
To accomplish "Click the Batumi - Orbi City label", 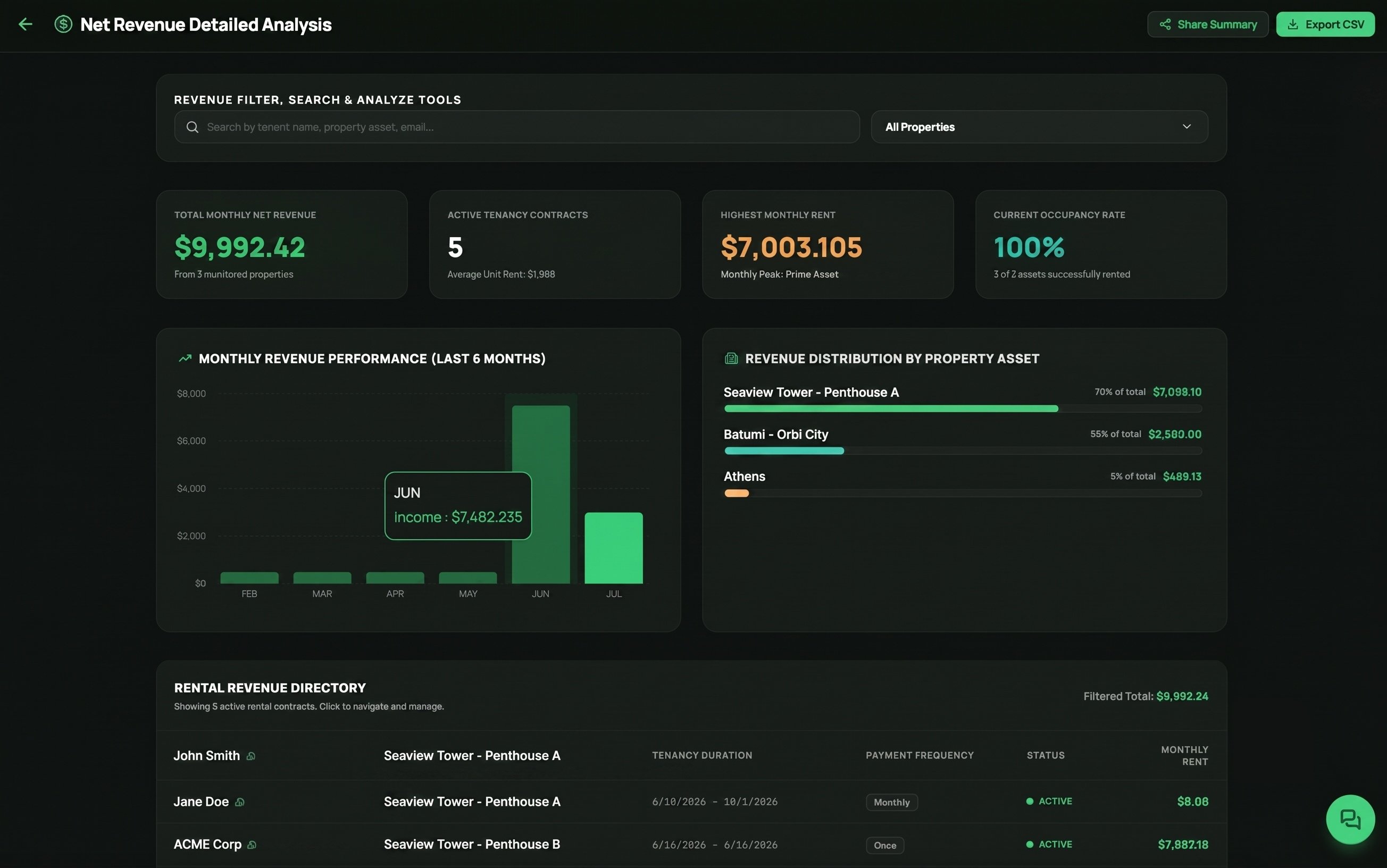I will [x=776, y=435].
